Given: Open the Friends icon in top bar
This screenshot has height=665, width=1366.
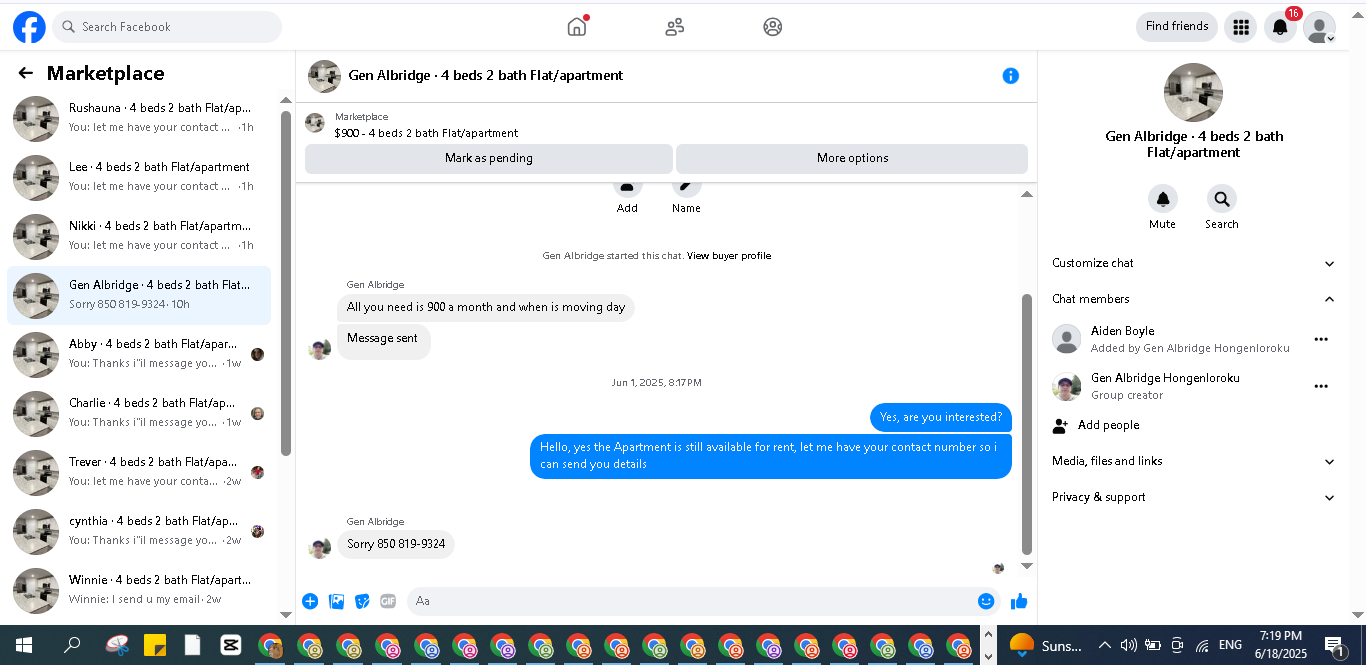Looking at the screenshot, I should [675, 27].
